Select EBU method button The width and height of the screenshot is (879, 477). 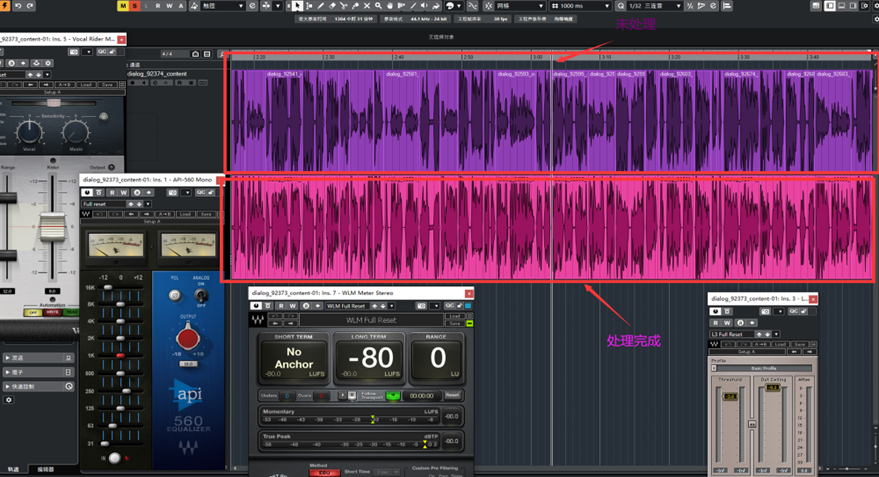coord(325,473)
